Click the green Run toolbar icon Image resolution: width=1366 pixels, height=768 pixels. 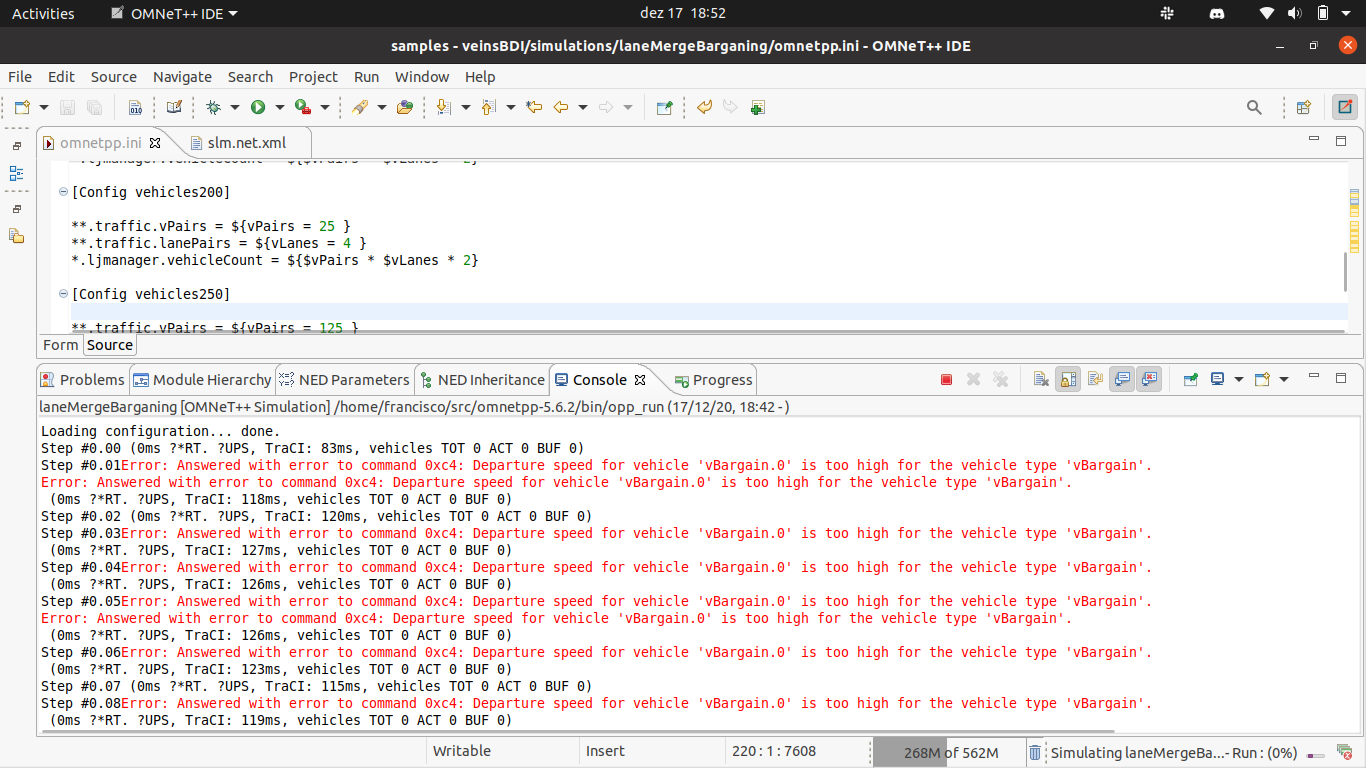point(258,107)
